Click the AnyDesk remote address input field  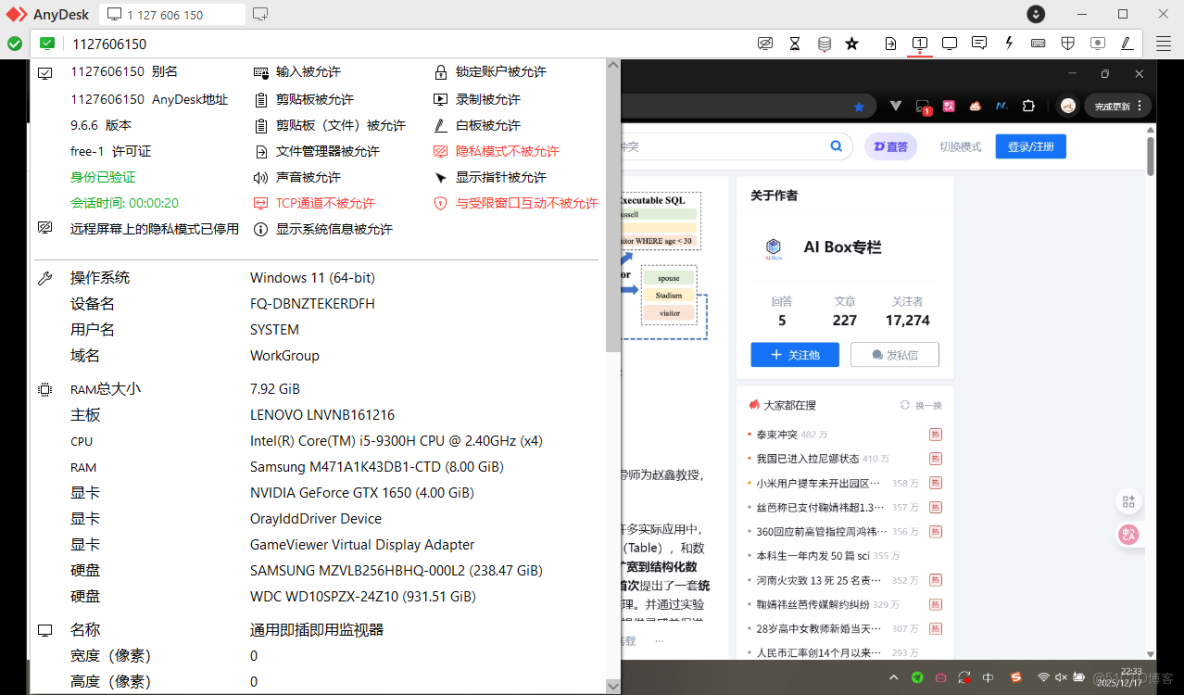[173, 14]
